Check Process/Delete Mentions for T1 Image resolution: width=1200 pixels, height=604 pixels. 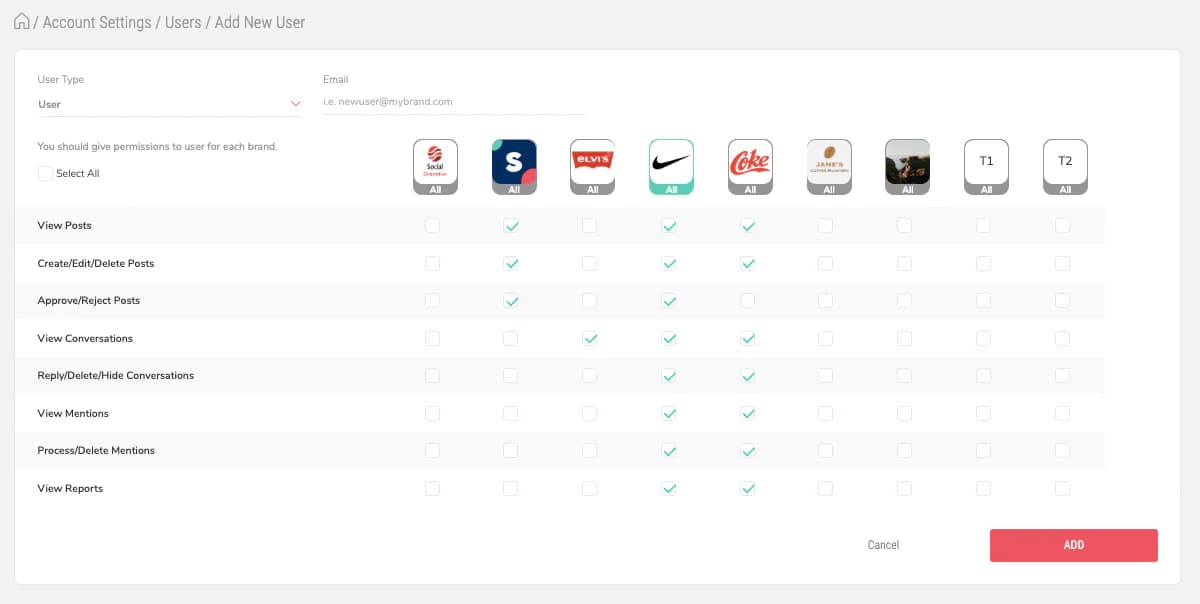(984, 451)
